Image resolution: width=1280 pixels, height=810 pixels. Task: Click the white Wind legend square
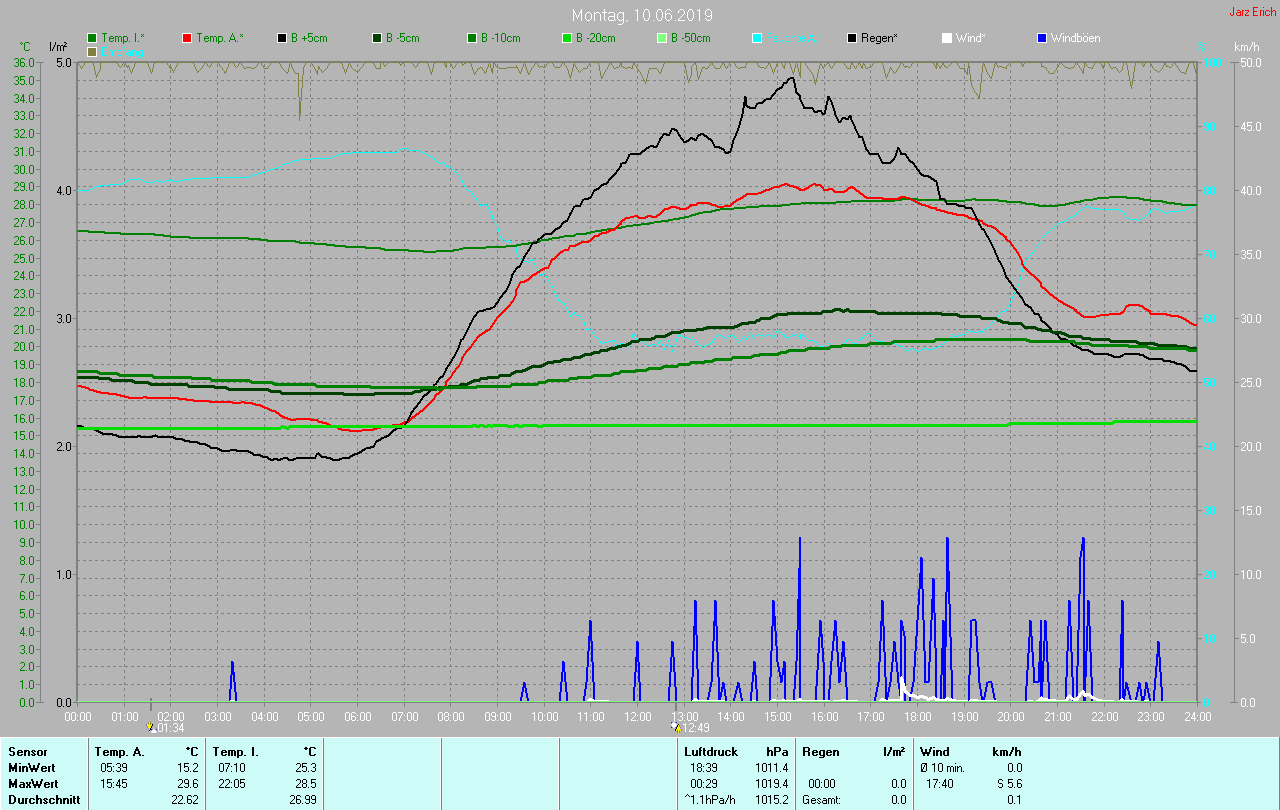[947, 38]
